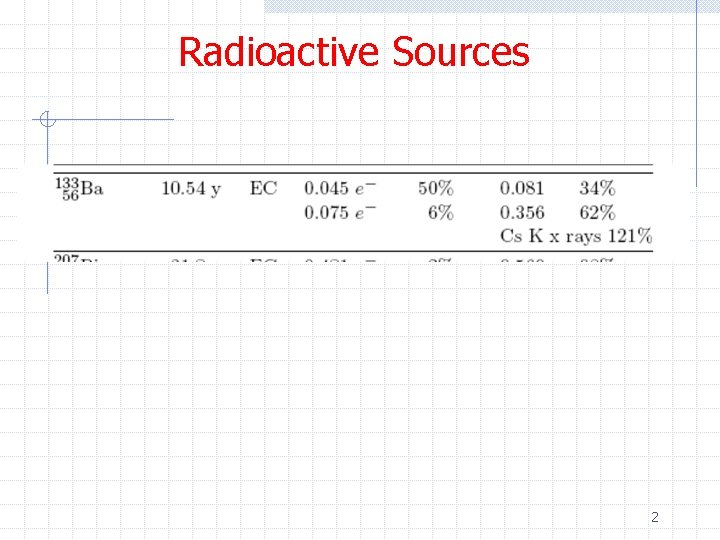The image size is (720, 540).
Task: Click the 'Radioactive Sources' slide title
Action: click(x=354, y=51)
